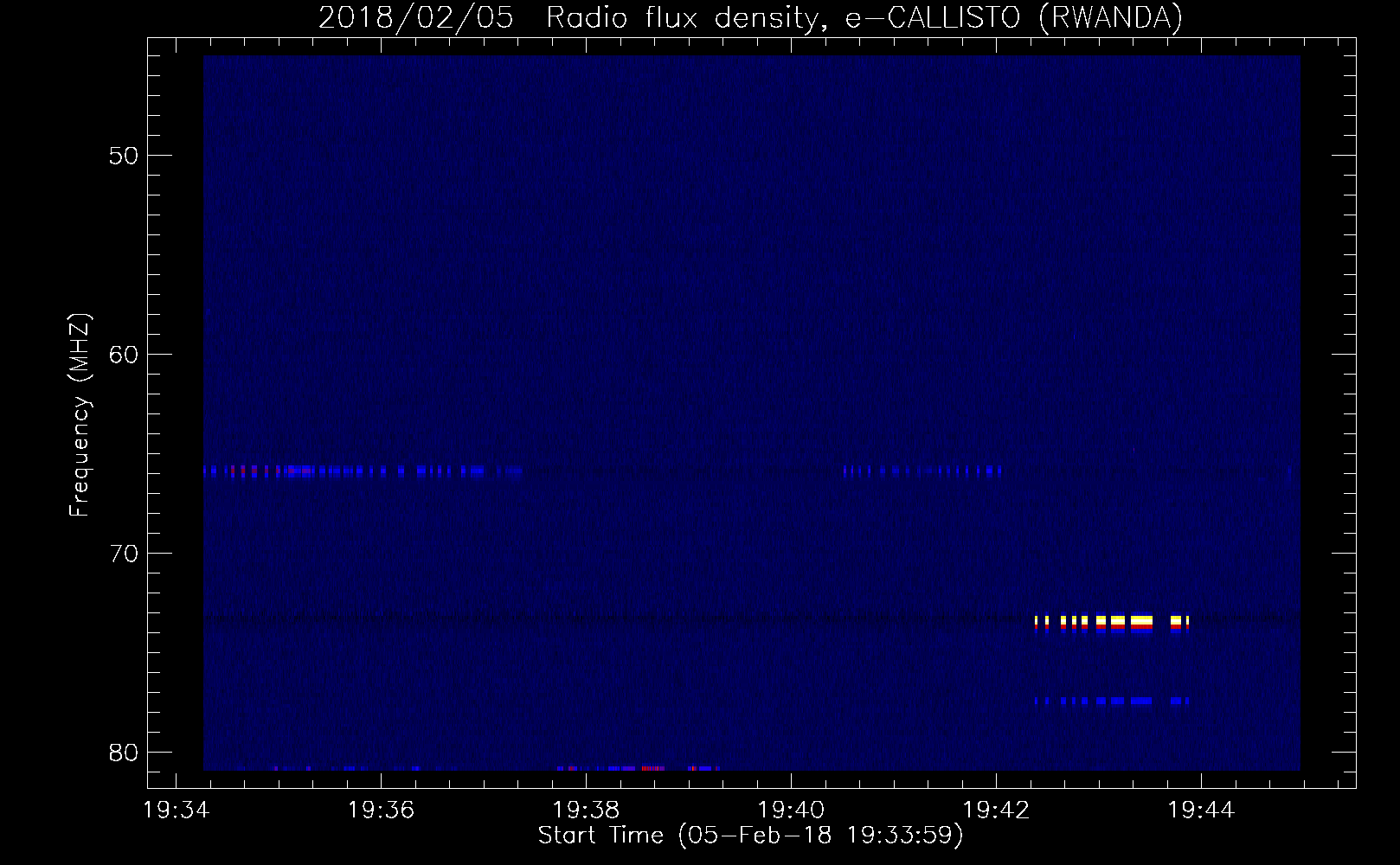Click the '50' frequency tick label

click(x=123, y=156)
